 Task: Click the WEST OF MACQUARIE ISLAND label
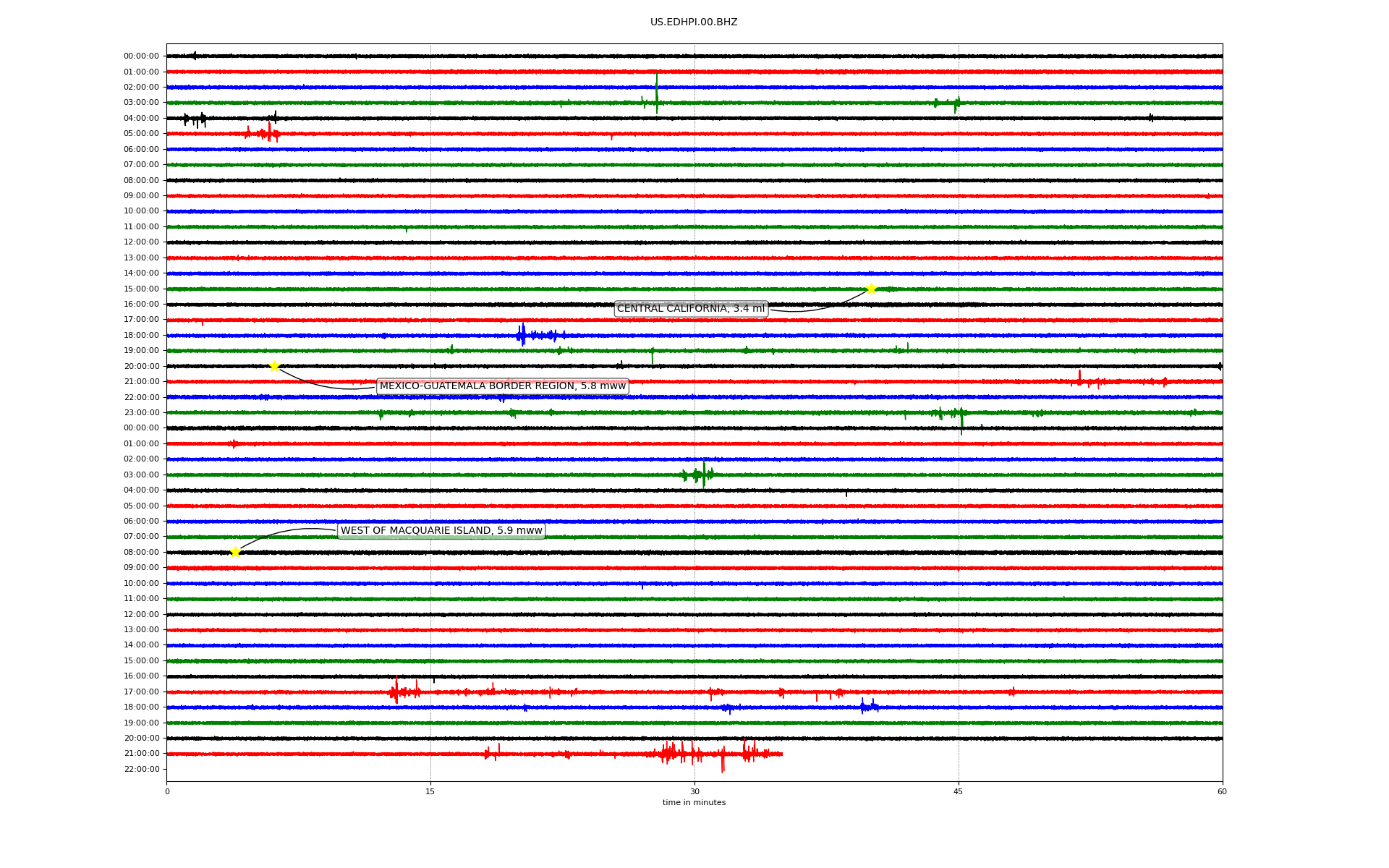(x=441, y=531)
